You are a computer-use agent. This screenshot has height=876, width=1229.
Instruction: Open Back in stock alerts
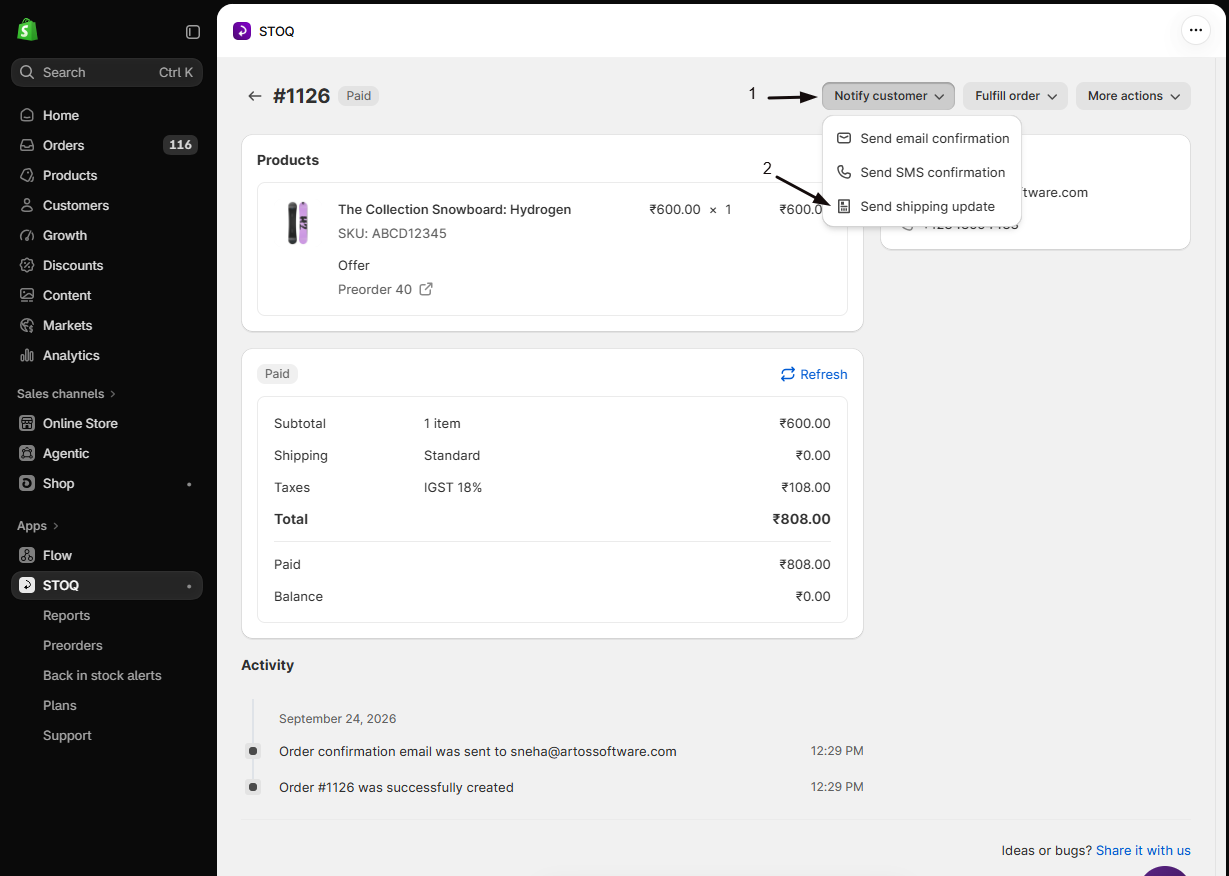point(102,675)
